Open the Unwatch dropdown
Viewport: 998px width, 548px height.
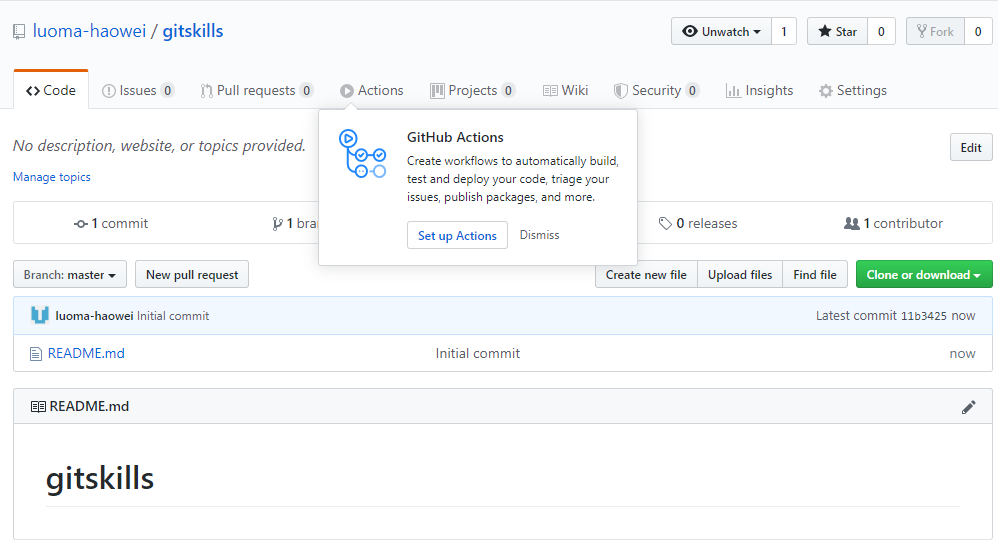tap(721, 31)
